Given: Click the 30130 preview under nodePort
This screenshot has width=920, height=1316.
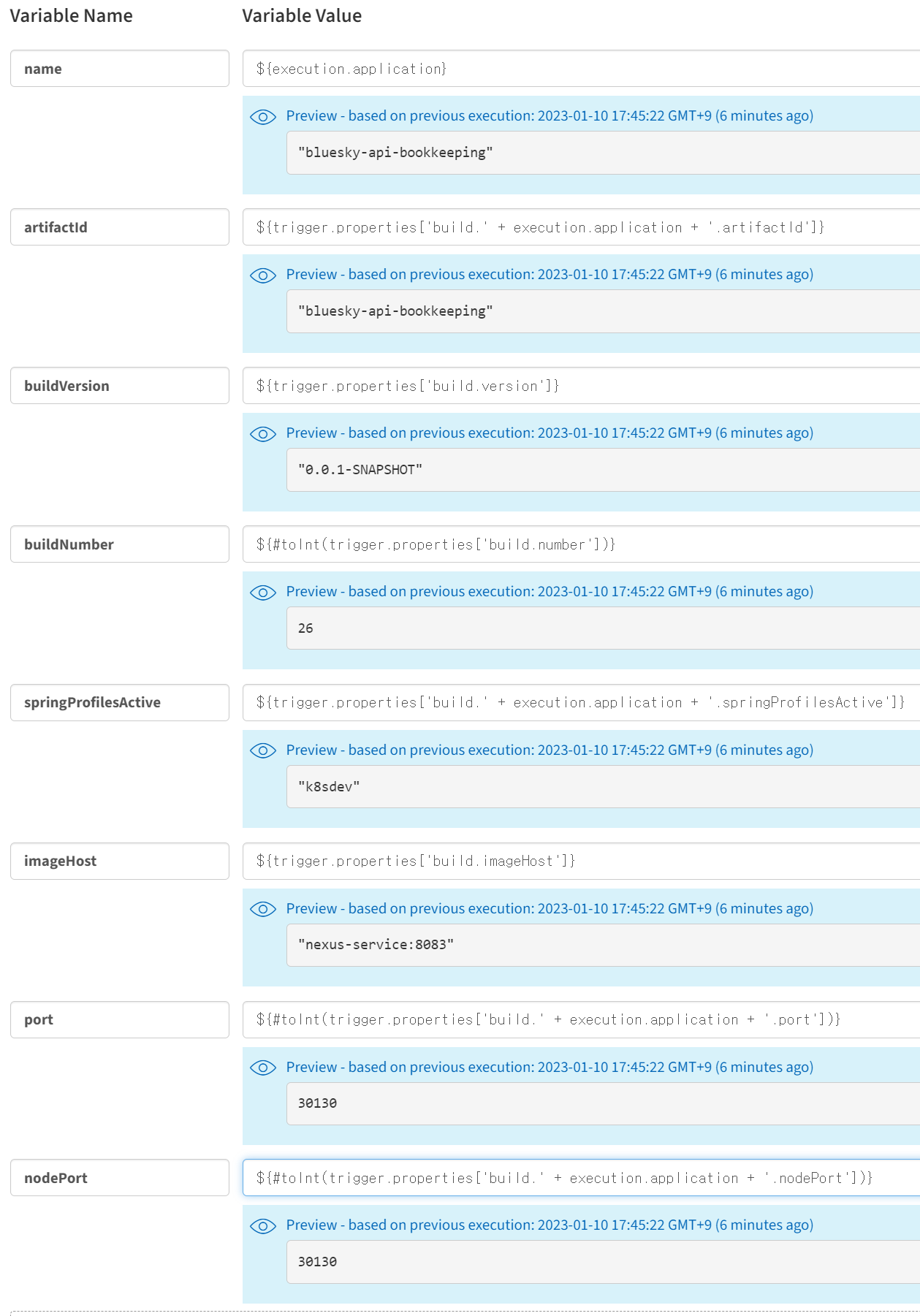Looking at the screenshot, I should pos(603,1262).
